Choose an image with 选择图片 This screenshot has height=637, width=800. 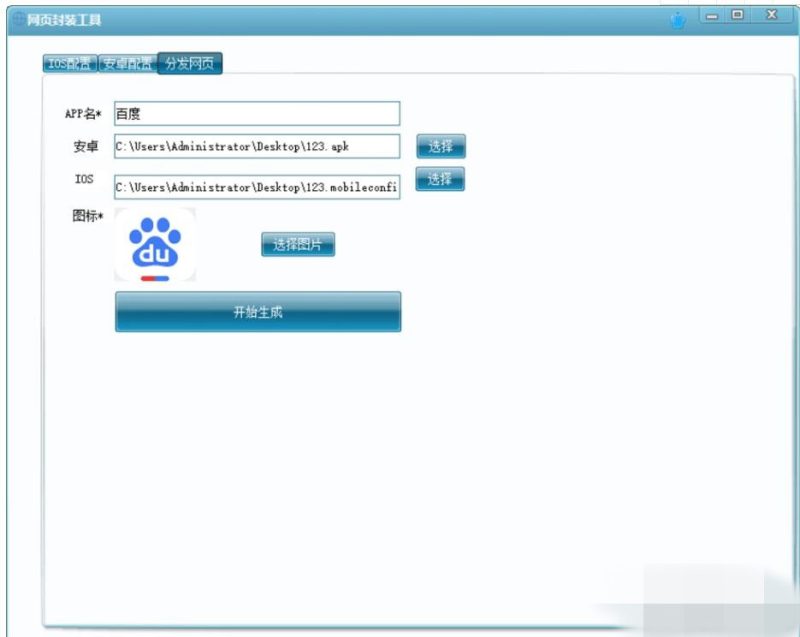[x=297, y=245]
